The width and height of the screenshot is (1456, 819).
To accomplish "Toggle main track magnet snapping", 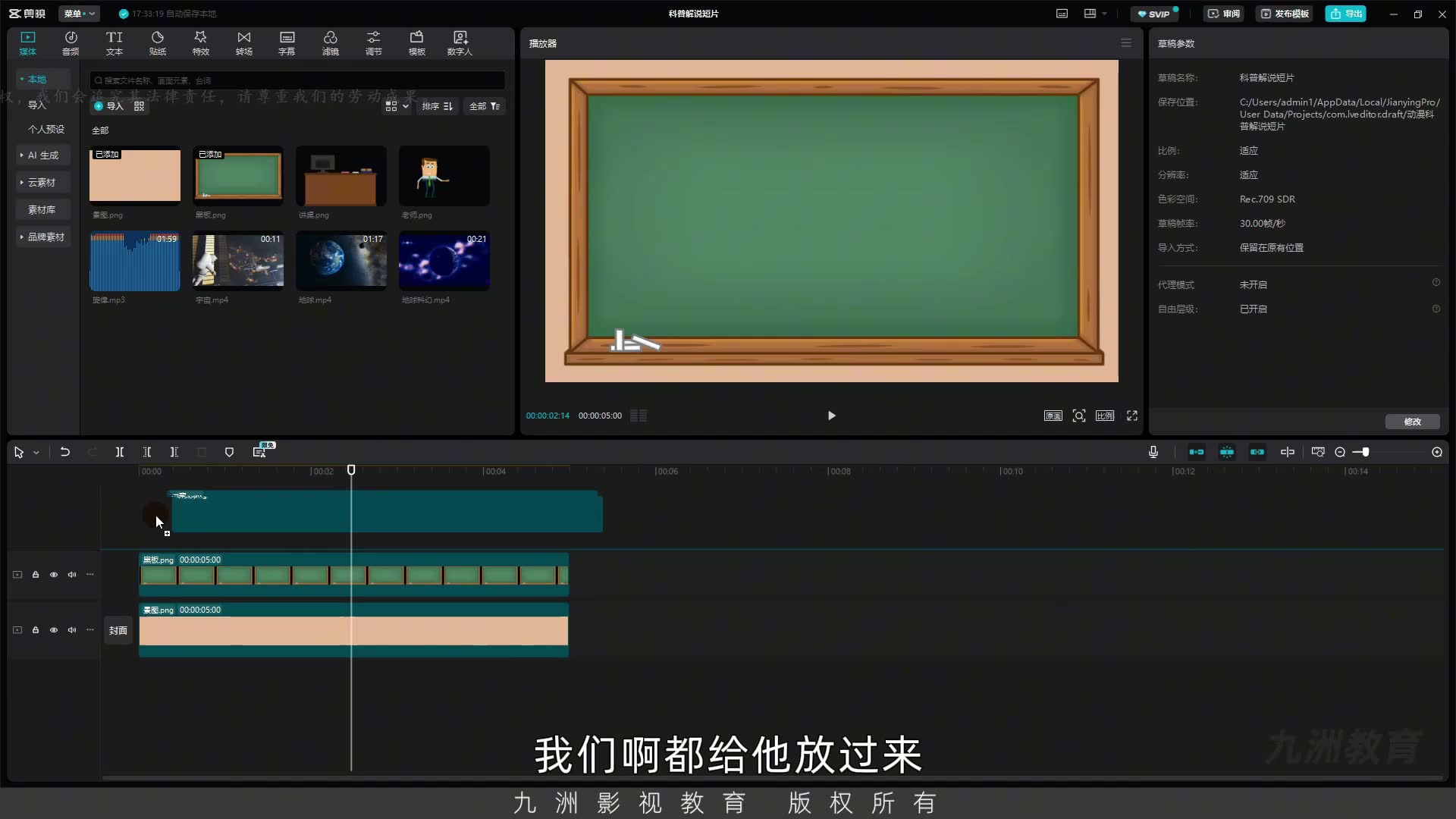I will coord(1197,452).
